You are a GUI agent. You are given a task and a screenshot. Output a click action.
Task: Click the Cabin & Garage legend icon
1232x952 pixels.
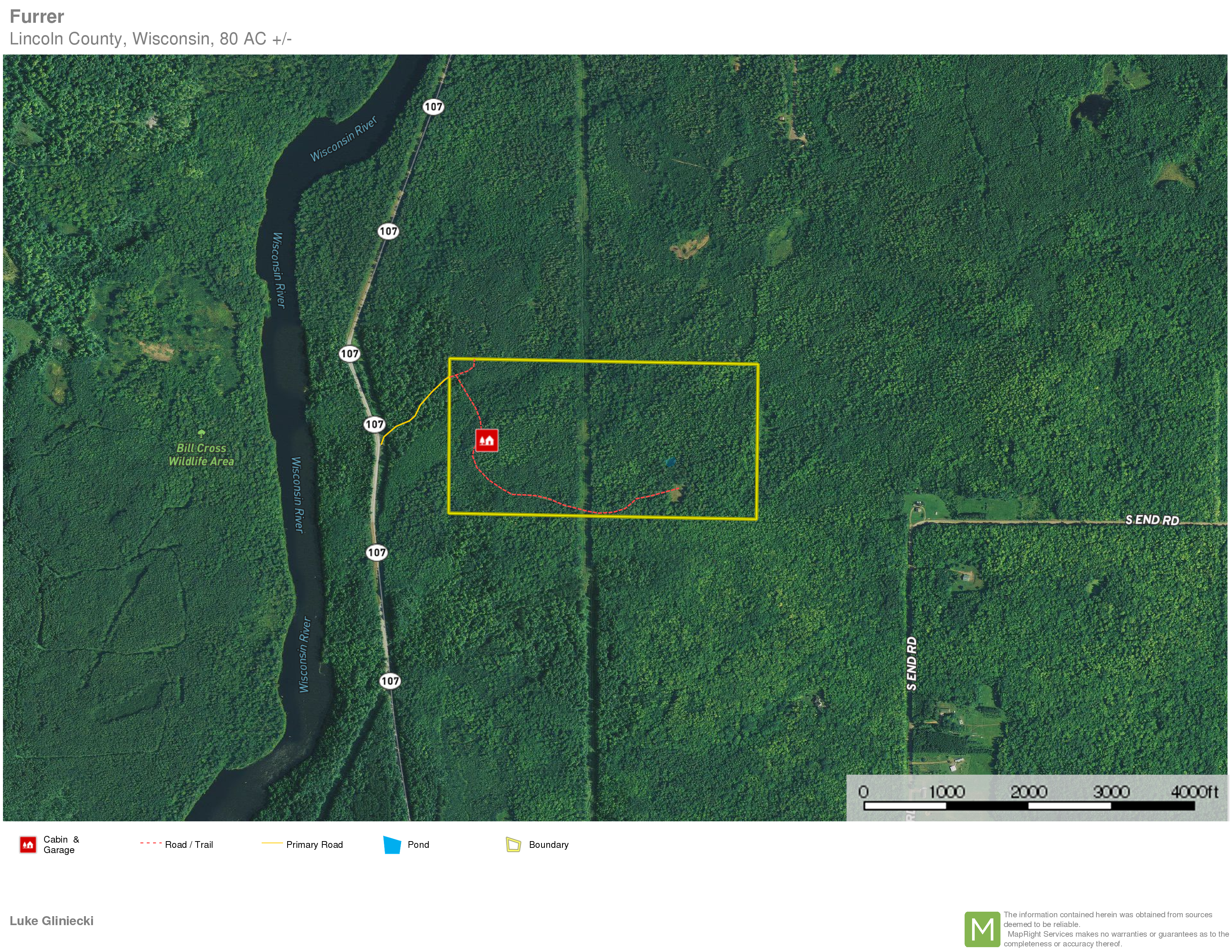tap(28, 844)
